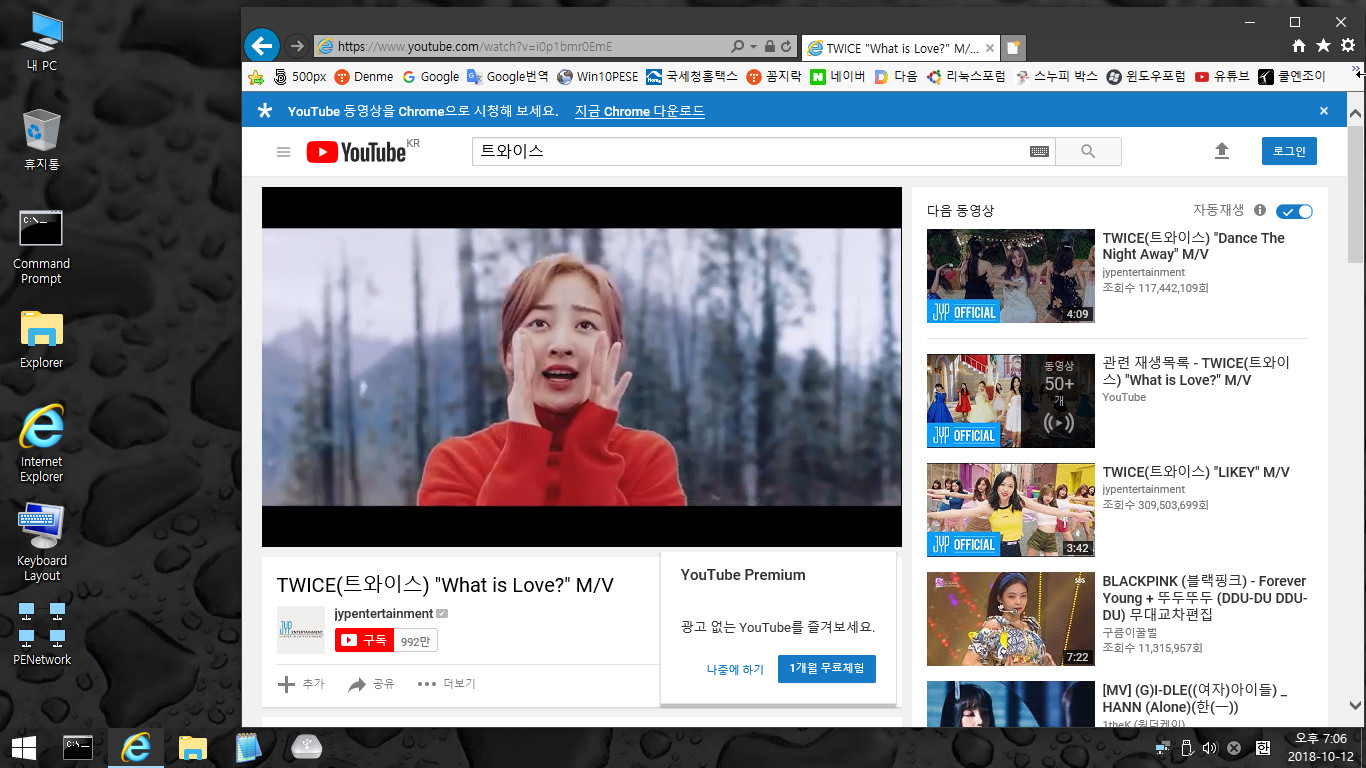Open the Denme favorites bookmark
The height and width of the screenshot is (768, 1366).
pos(363,76)
